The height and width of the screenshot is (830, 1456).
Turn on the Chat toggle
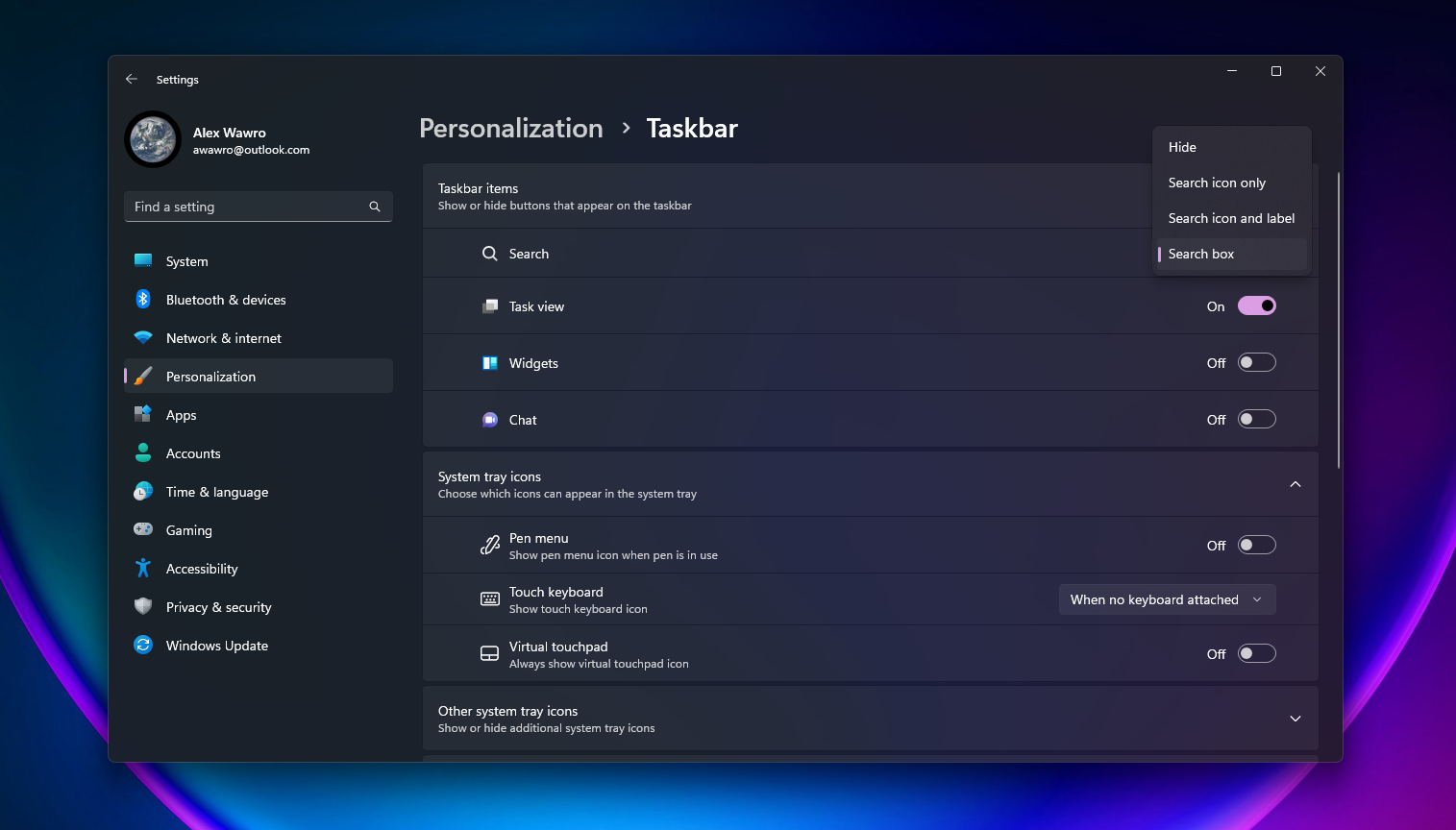[x=1256, y=419]
